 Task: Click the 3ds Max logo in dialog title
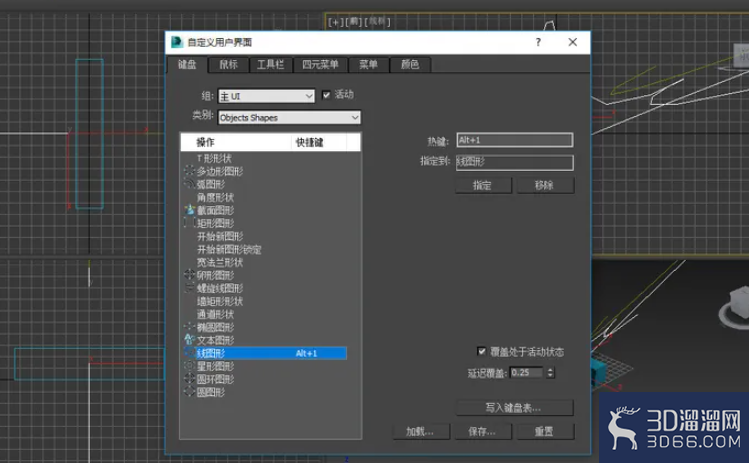(177, 42)
